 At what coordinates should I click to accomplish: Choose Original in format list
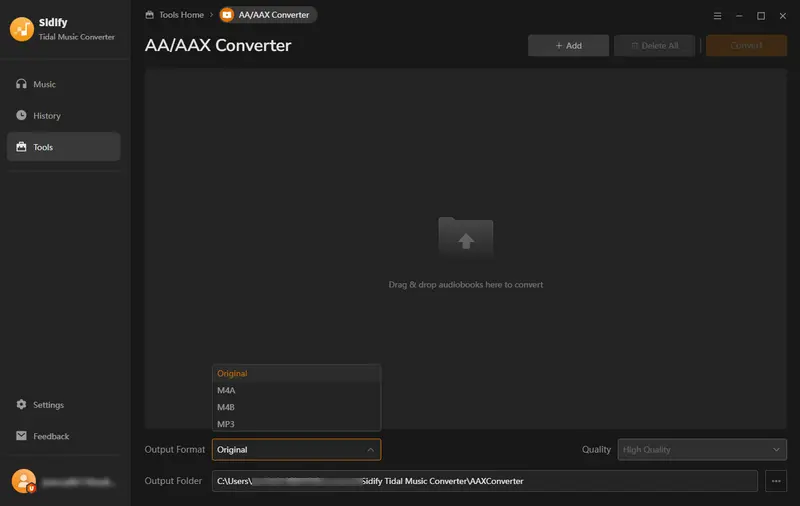click(x=296, y=373)
